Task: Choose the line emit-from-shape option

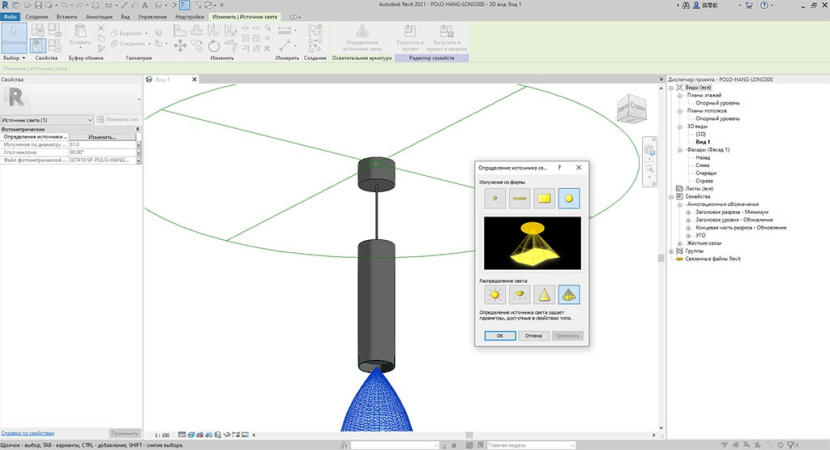Action: [x=519, y=198]
